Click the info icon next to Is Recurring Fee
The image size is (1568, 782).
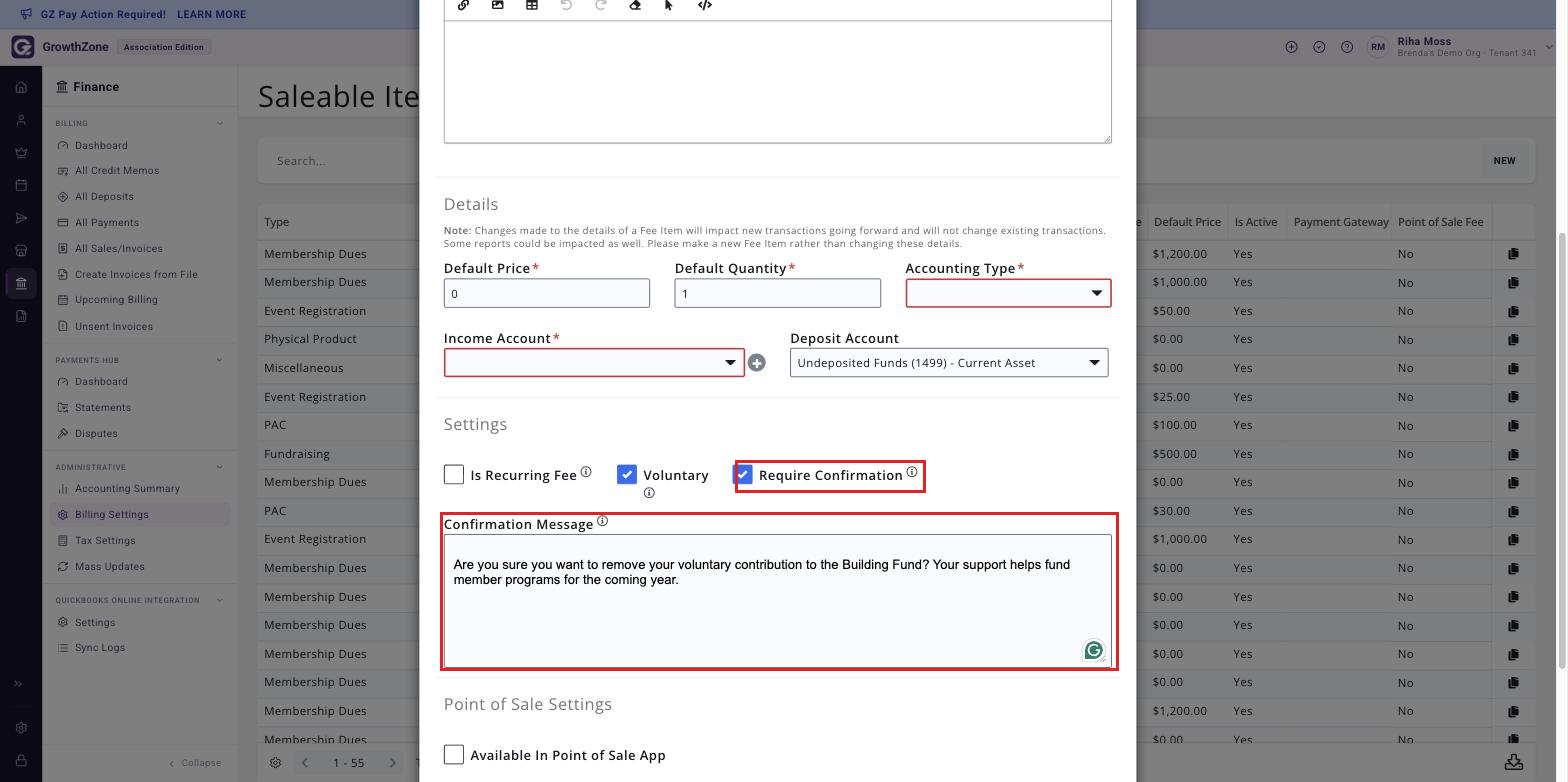coord(586,472)
